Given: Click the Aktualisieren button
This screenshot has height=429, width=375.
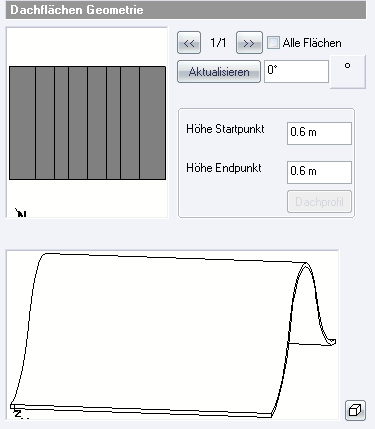Looking at the screenshot, I should click(x=219, y=72).
